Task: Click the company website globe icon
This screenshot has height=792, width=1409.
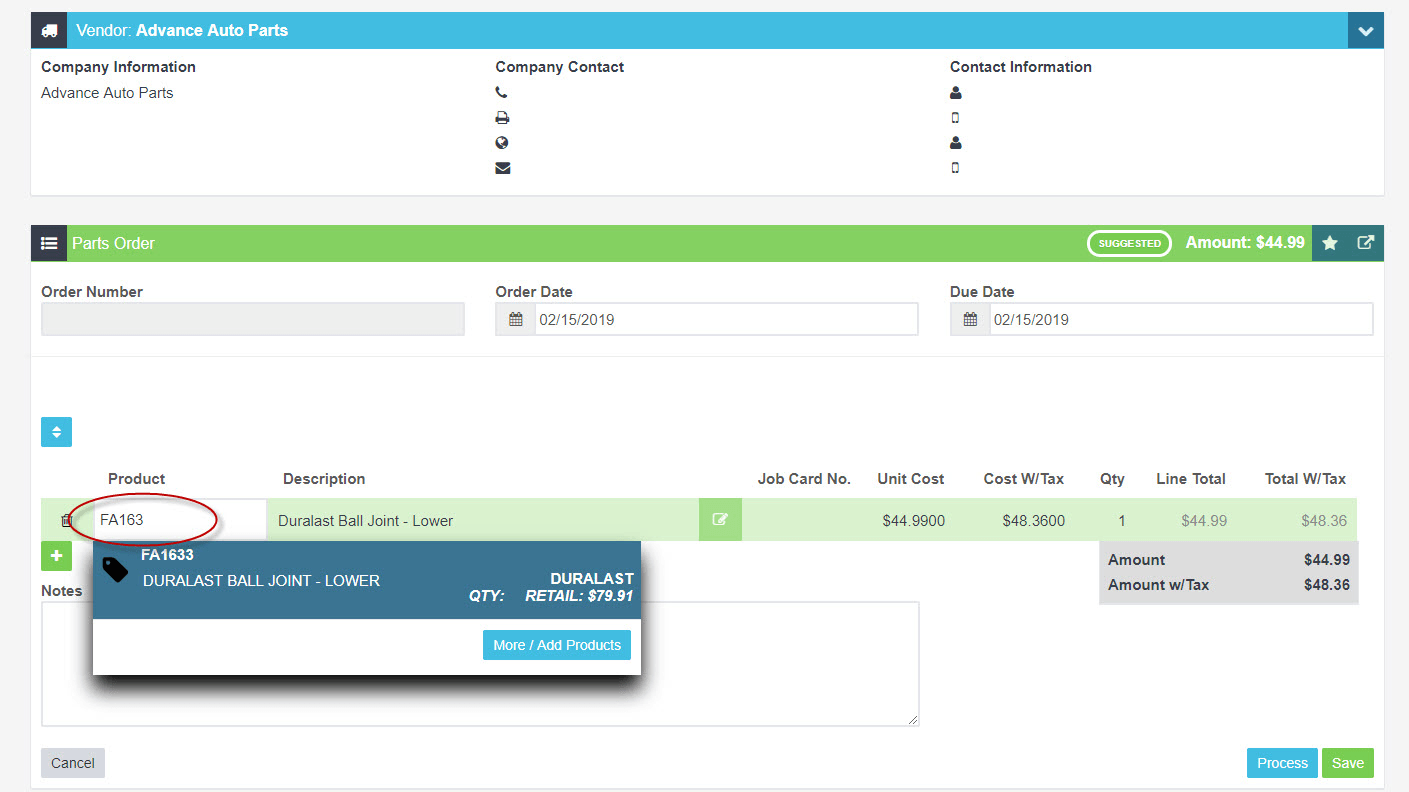Action: click(502, 143)
